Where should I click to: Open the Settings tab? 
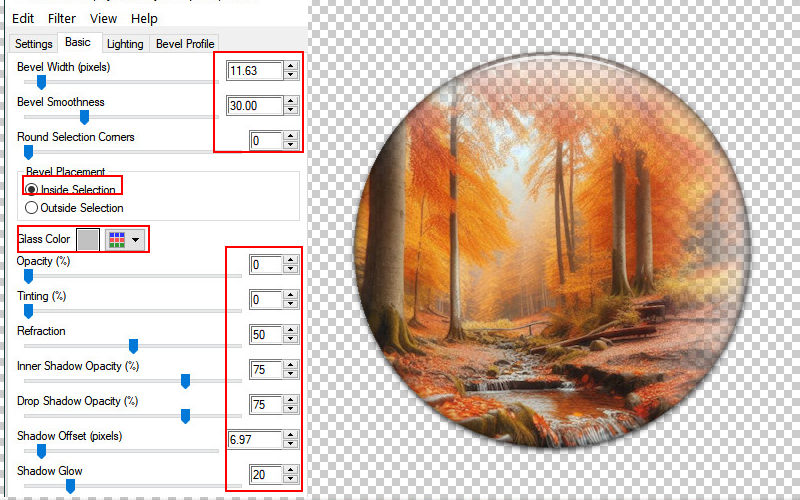[33, 44]
